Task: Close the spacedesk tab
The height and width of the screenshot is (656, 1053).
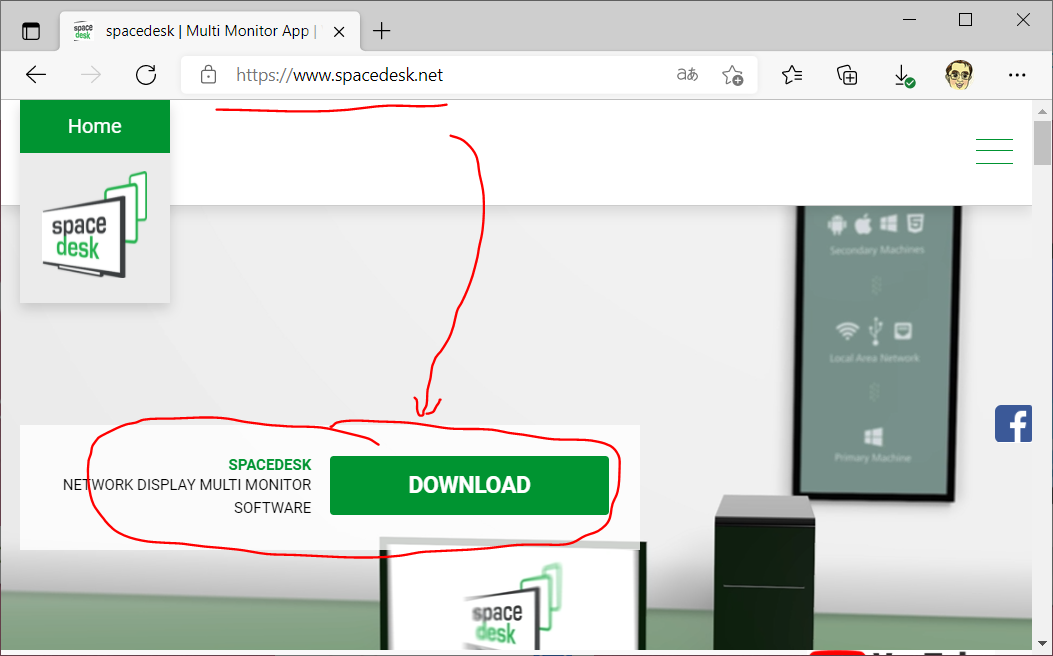Action: click(339, 32)
